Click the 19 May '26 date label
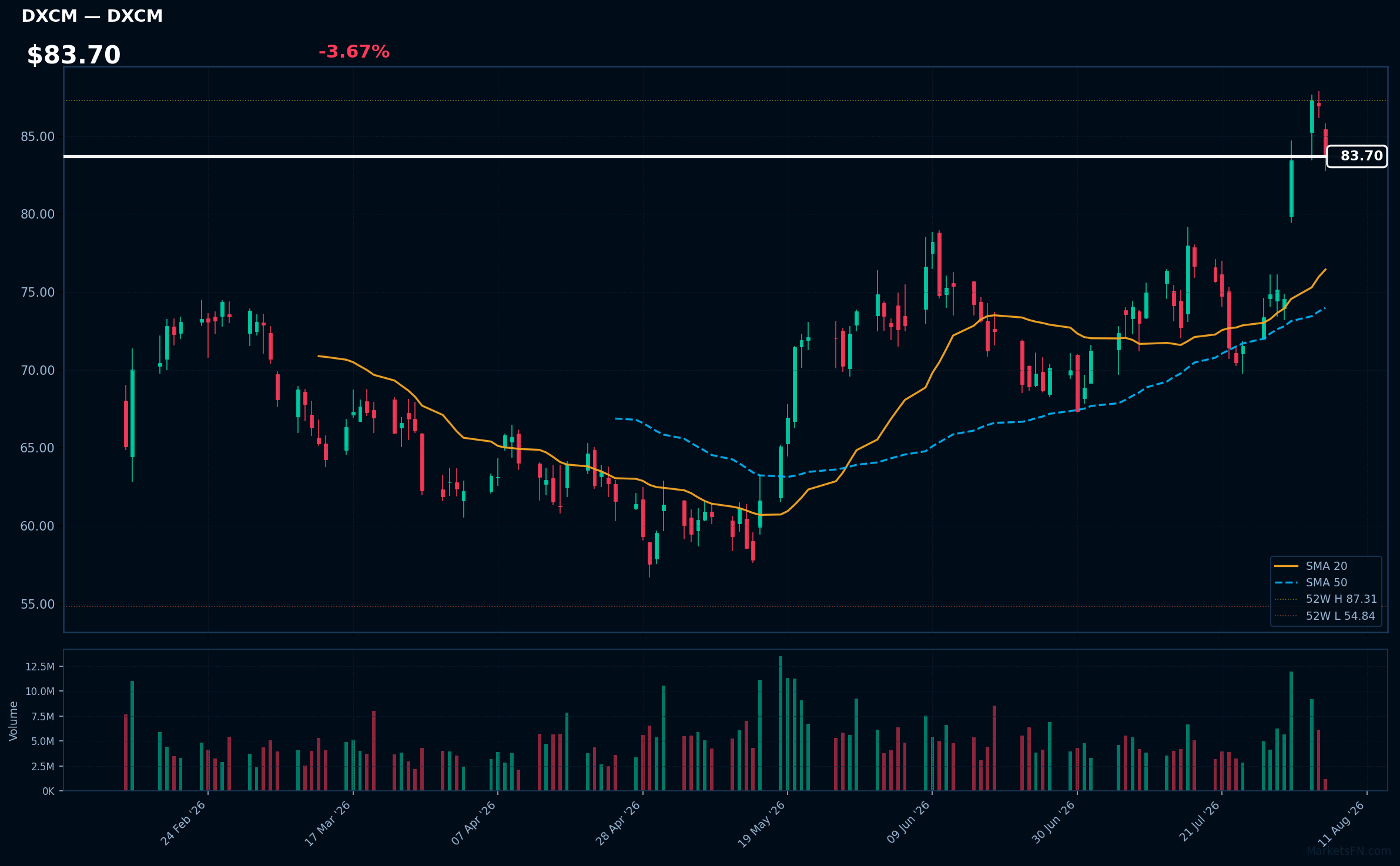This screenshot has width=1400, height=866. point(762,824)
